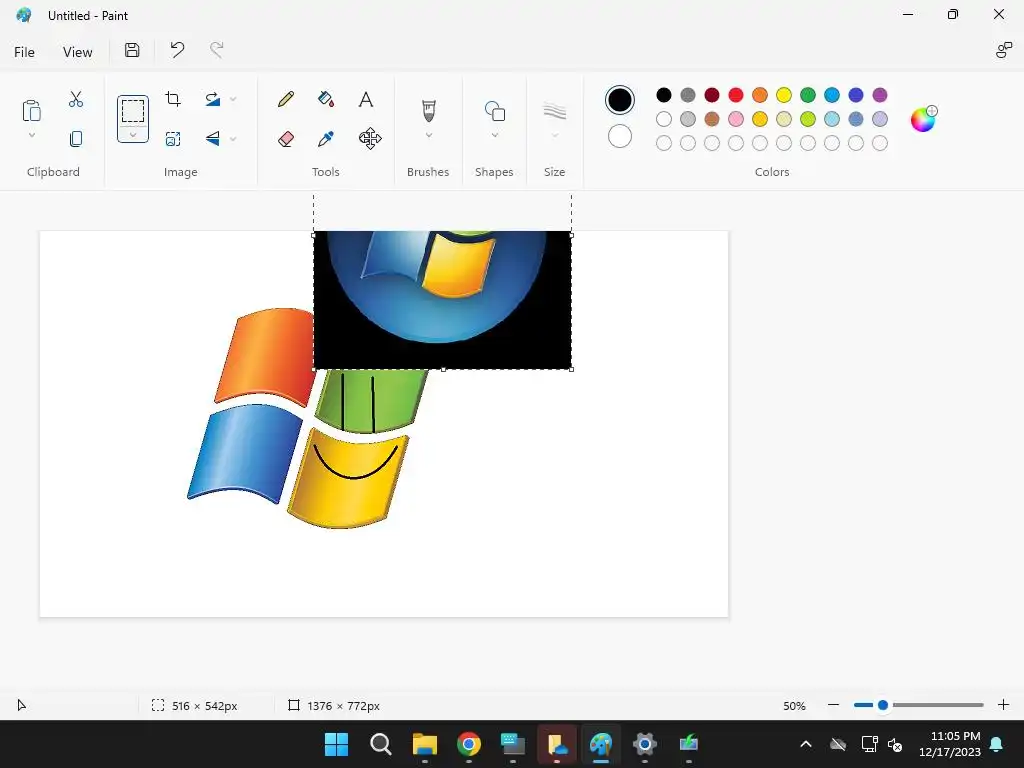Click the 50% zoom level value

794,706
